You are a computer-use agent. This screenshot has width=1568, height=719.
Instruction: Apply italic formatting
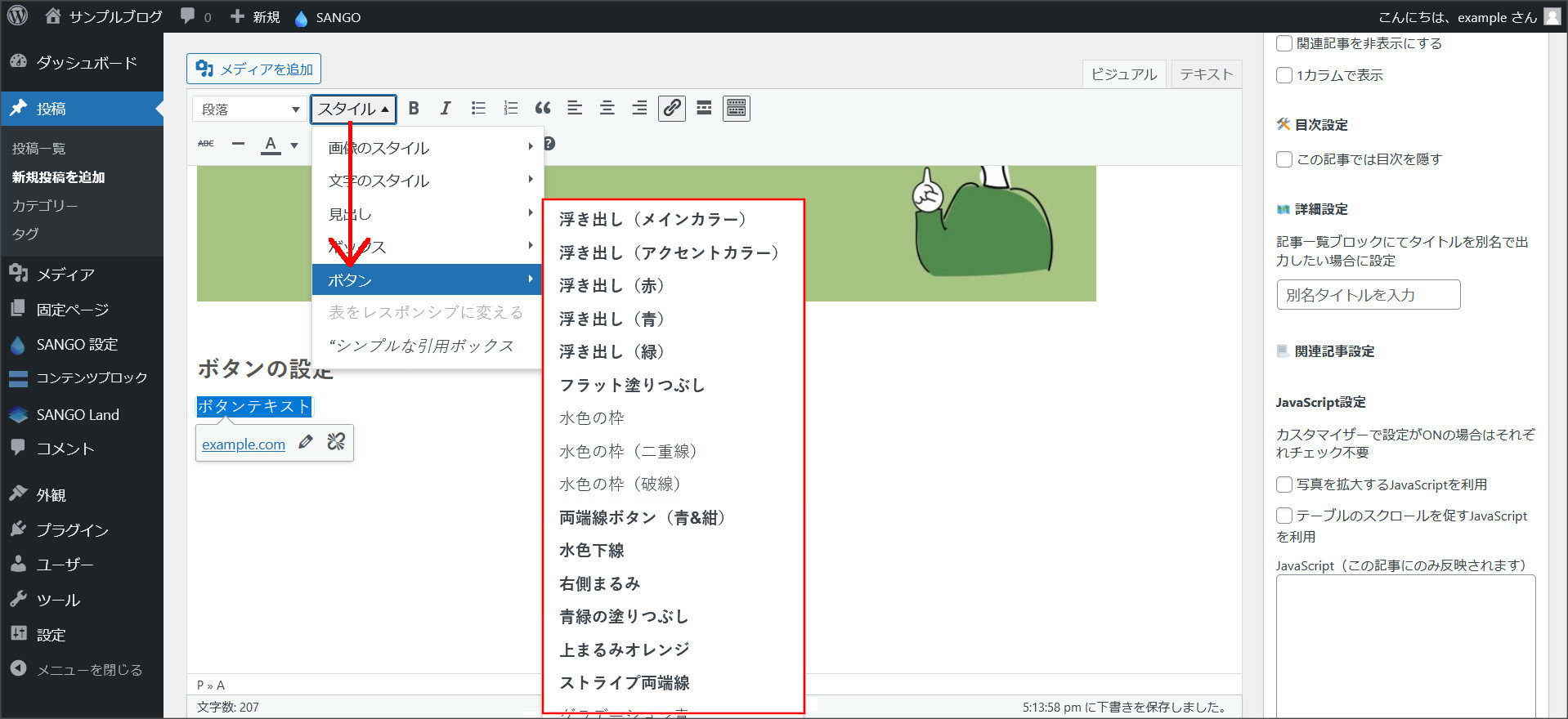click(446, 109)
